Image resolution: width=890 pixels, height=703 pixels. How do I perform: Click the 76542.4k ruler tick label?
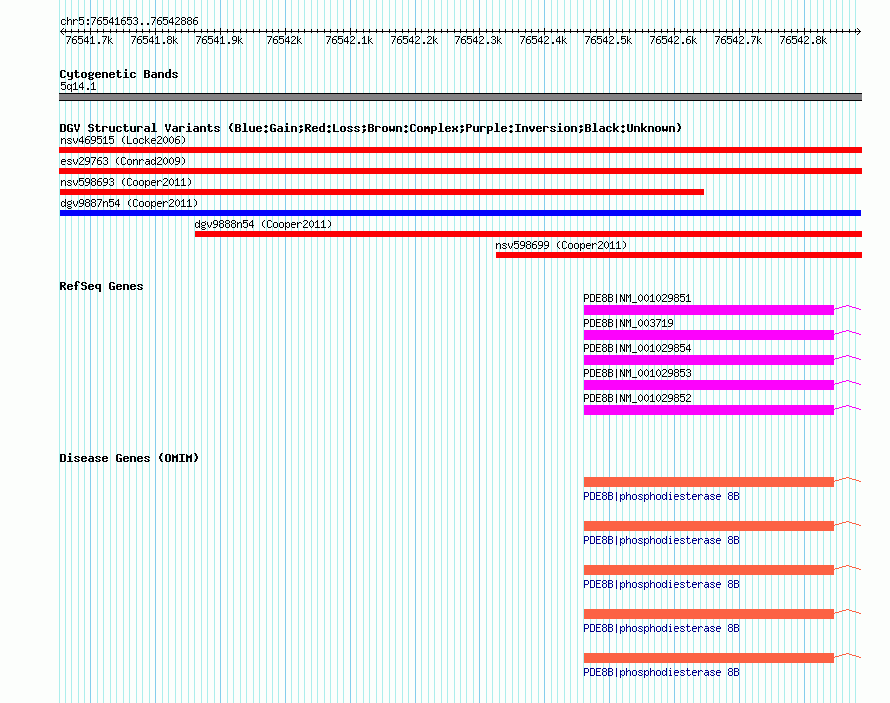pos(543,40)
